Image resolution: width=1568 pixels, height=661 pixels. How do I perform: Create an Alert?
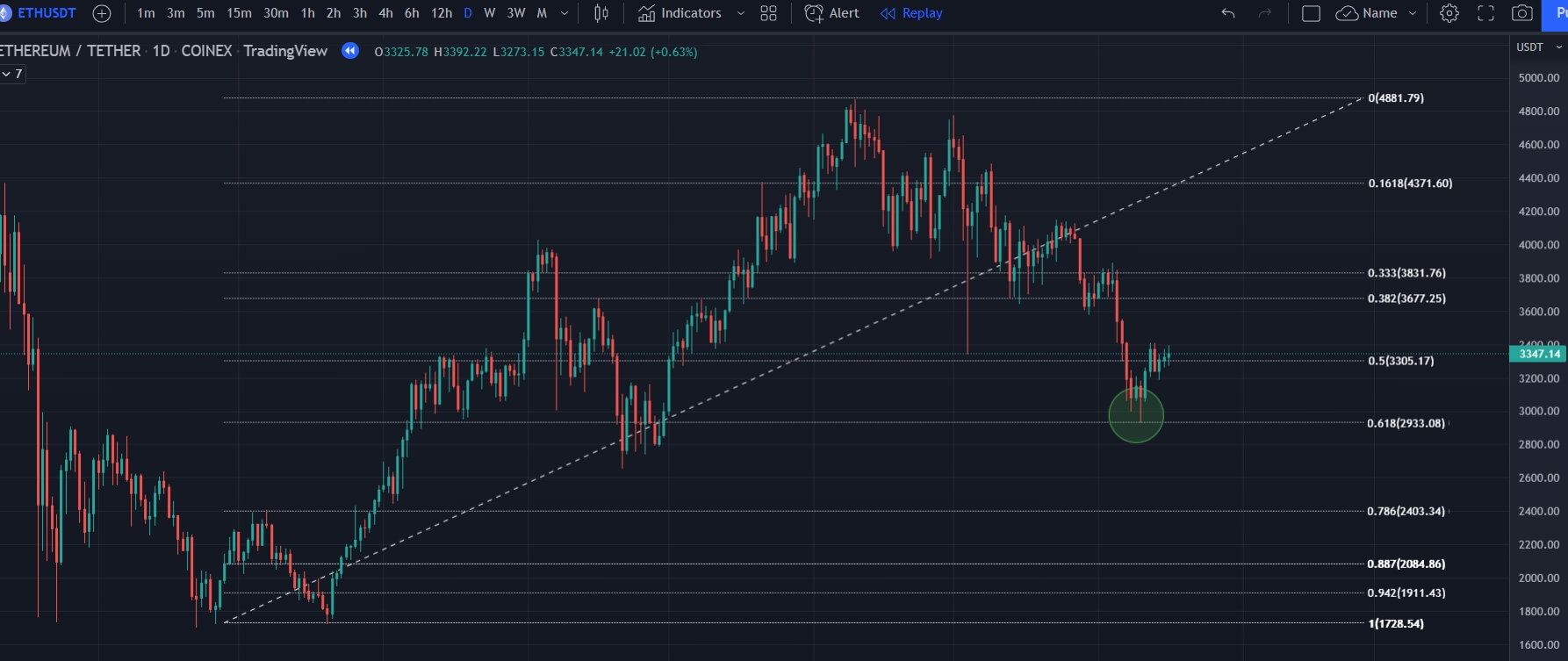[x=832, y=13]
